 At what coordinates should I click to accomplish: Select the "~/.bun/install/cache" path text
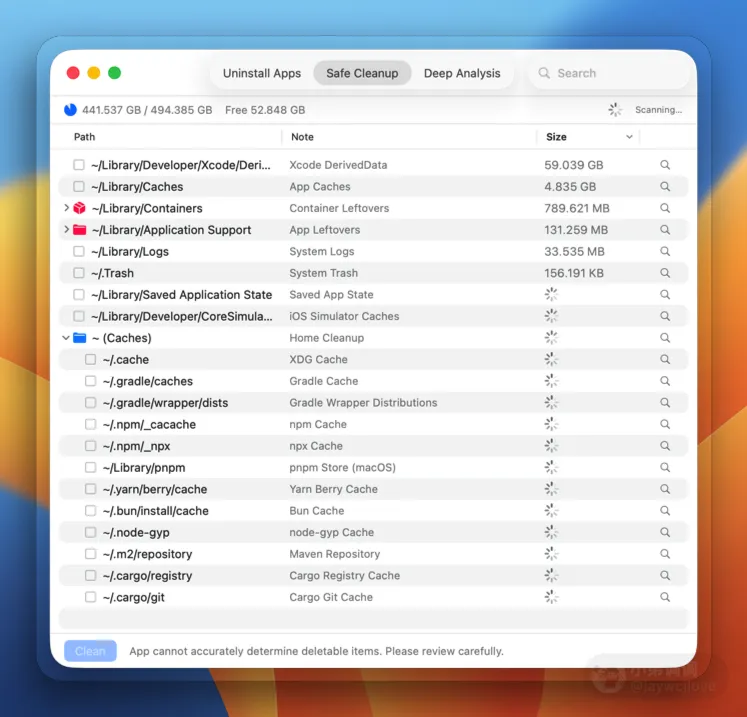point(156,511)
